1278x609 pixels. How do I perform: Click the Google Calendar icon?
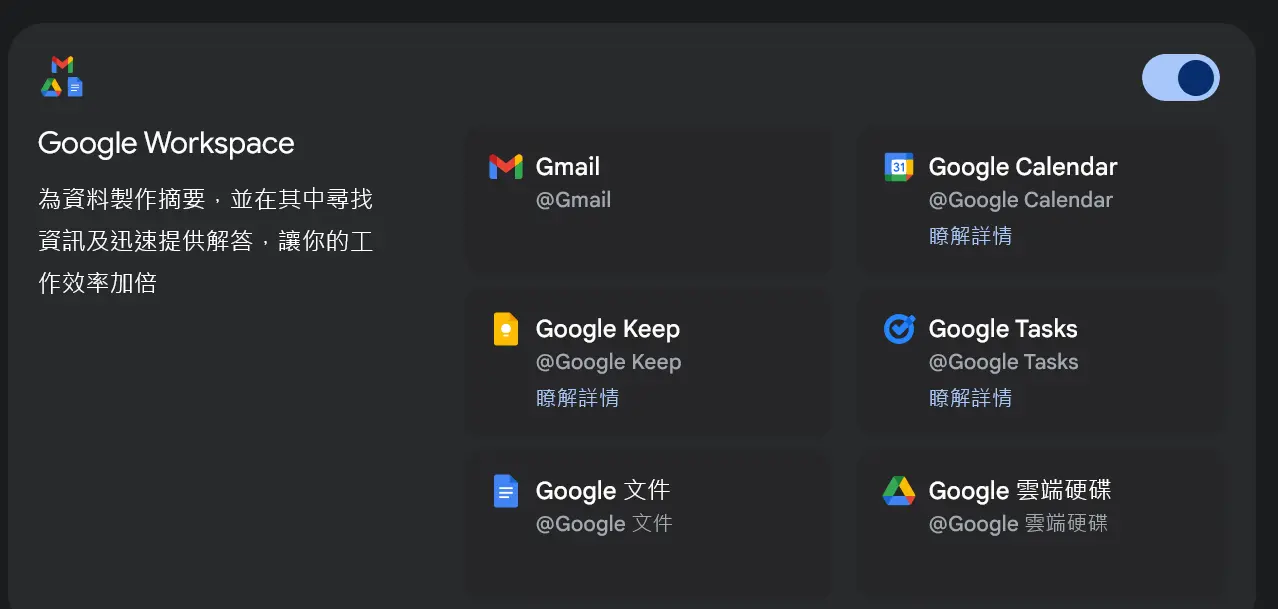tap(899, 167)
